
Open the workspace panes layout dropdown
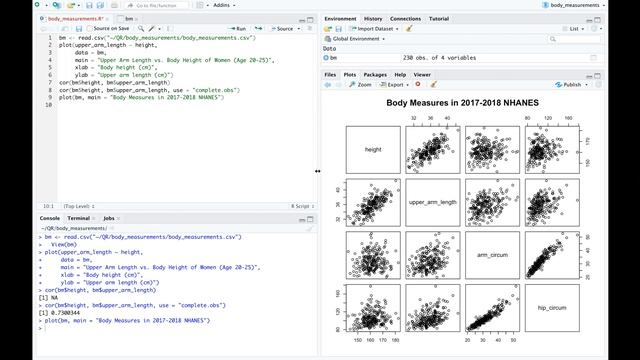[x=202, y=5]
